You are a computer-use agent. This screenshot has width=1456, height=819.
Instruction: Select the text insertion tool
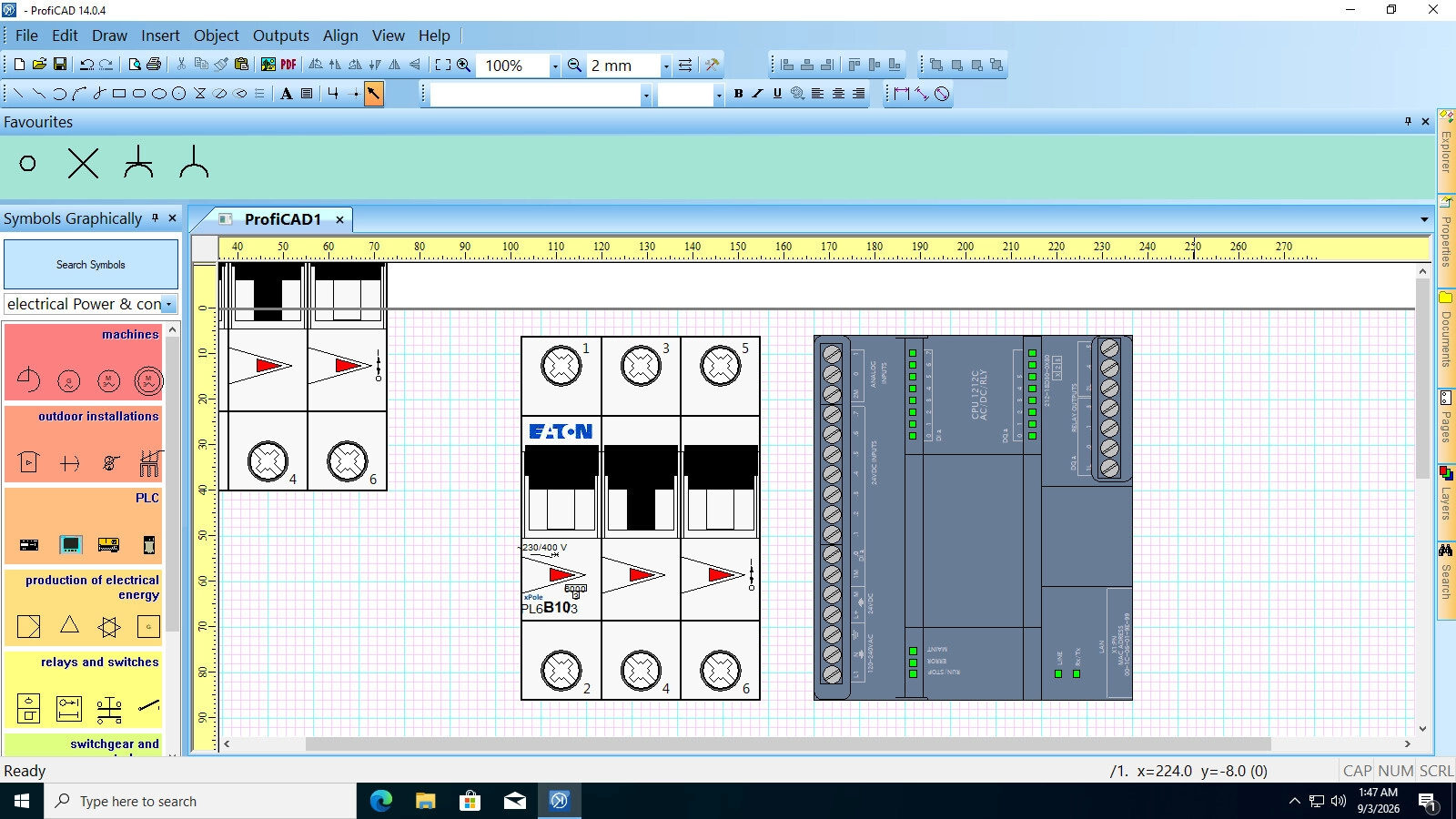tap(286, 94)
